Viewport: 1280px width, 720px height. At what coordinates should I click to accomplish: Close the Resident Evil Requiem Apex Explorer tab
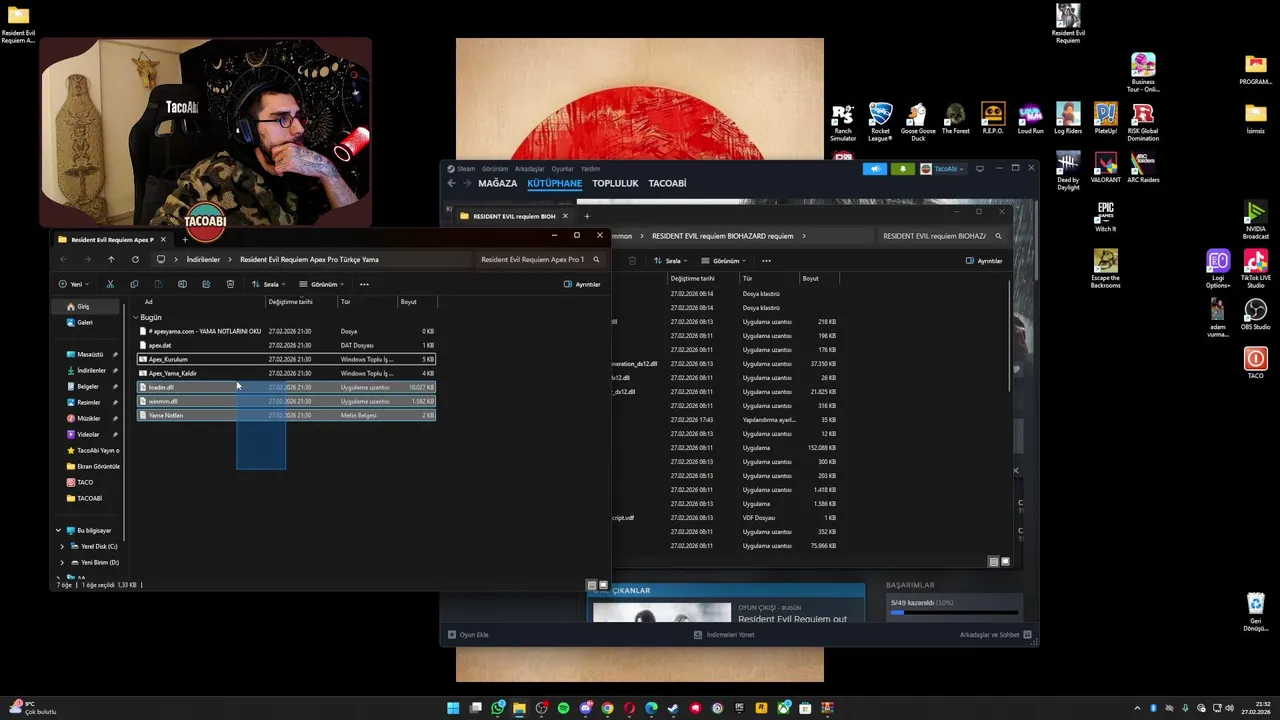[x=163, y=239]
